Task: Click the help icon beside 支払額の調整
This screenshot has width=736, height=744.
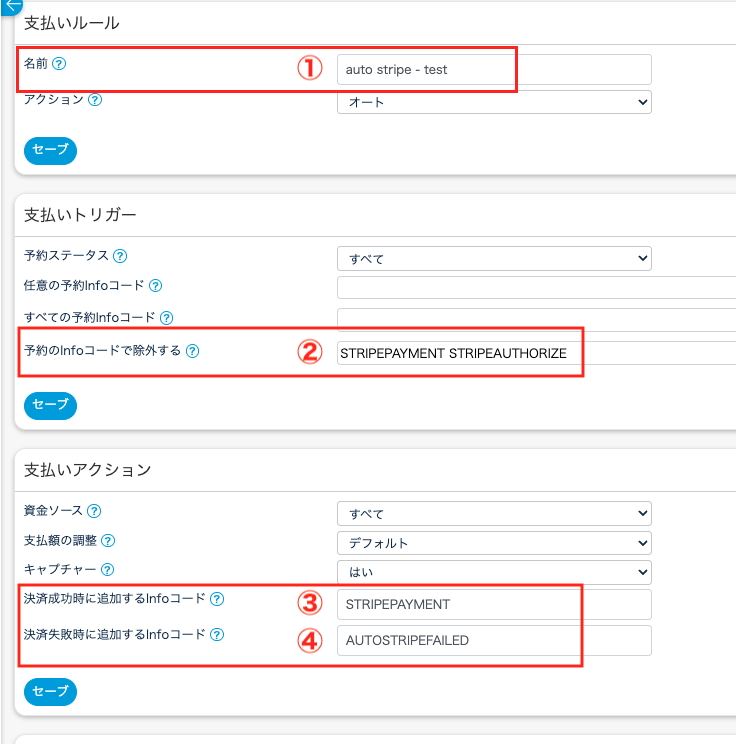Action: coord(108,540)
